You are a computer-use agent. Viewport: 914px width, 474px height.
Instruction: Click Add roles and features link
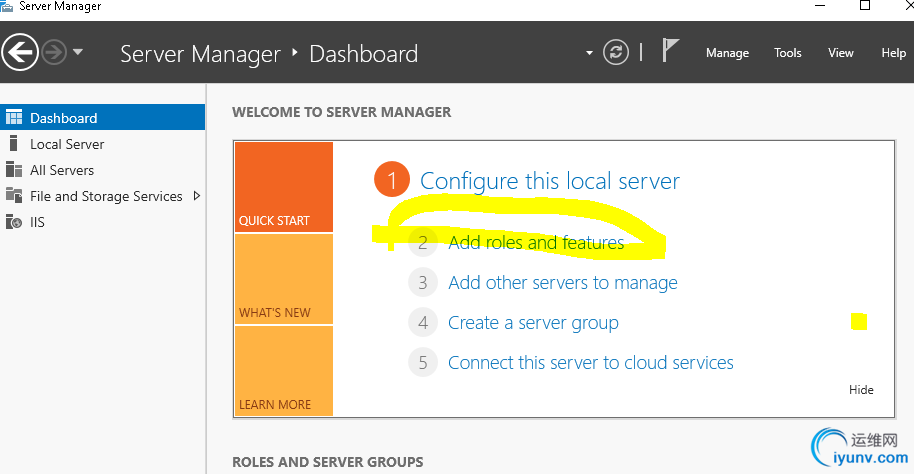pyautogui.click(x=536, y=243)
